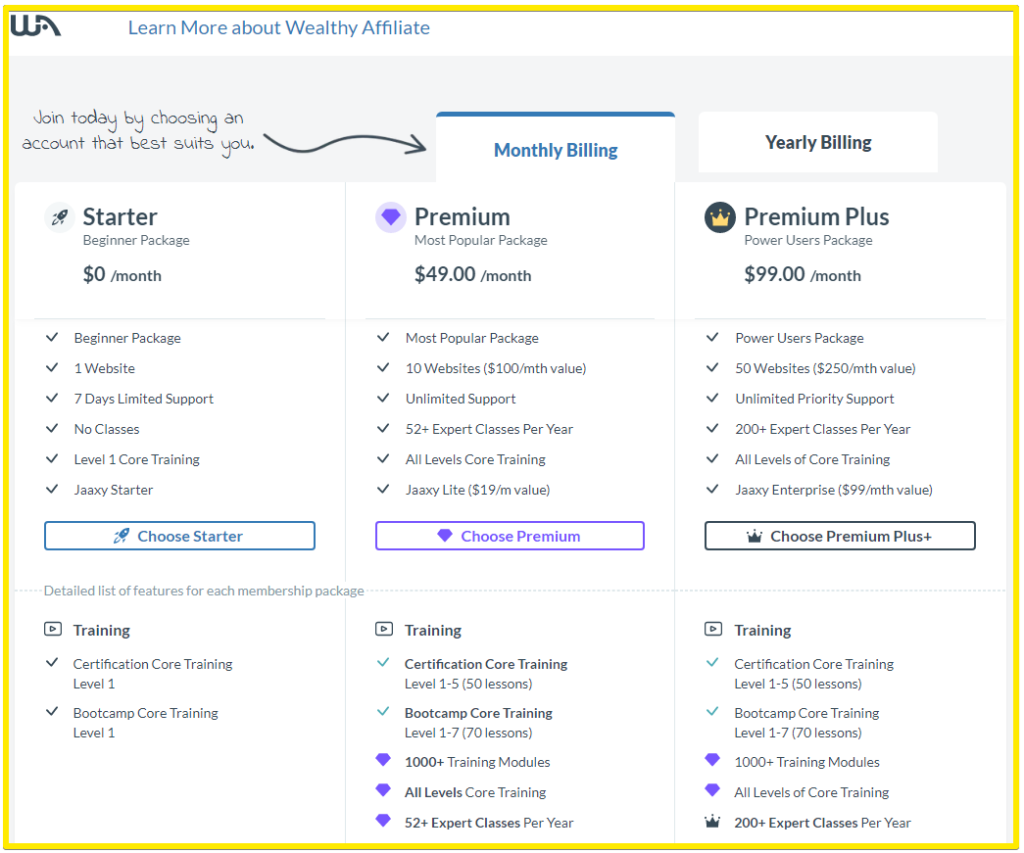Click the Starter Certification Core Training text
The image size is (1024, 853).
(x=153, y=664)
